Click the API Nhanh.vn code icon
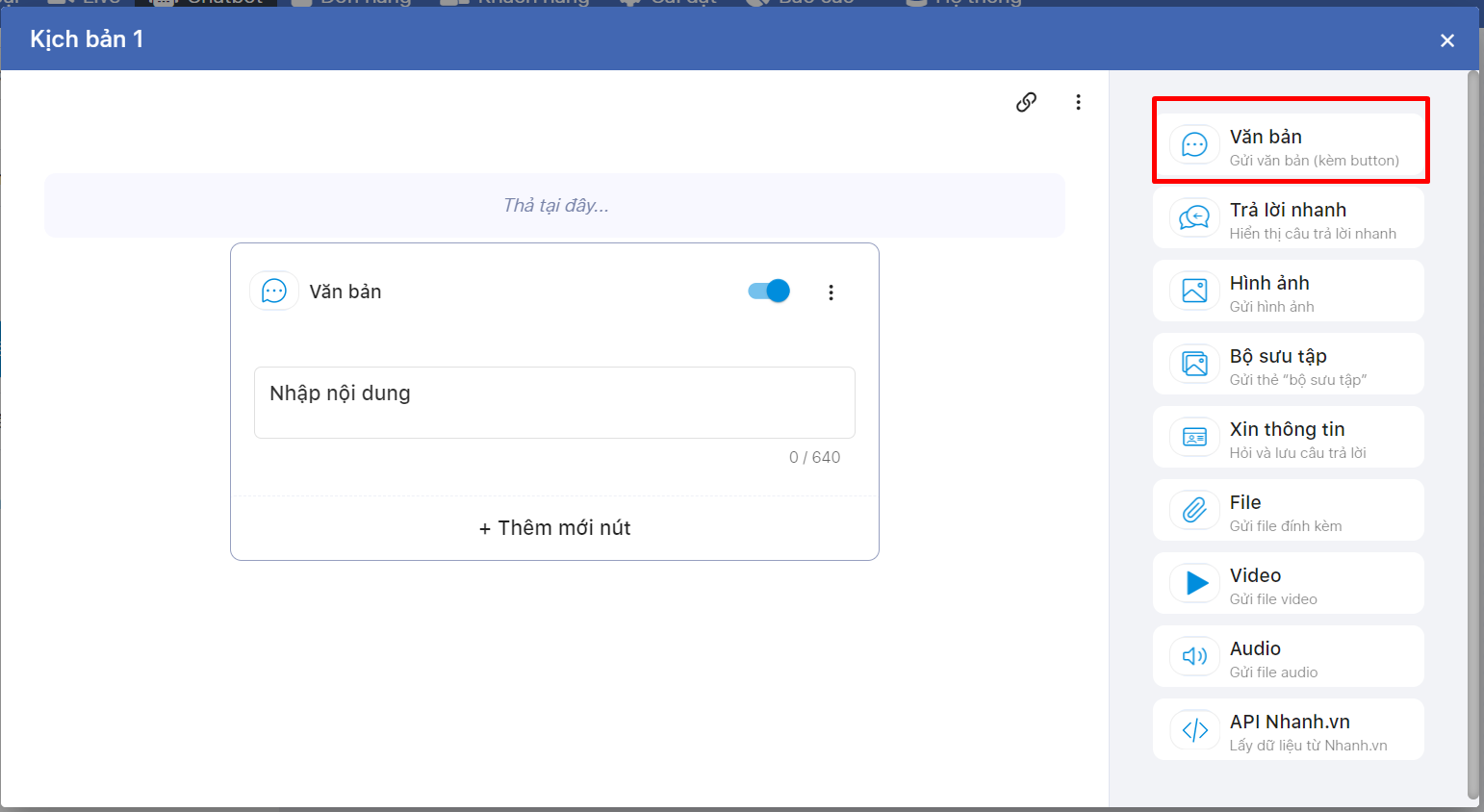Viewport: 1484px width, 812px height. click(1194, 730)
